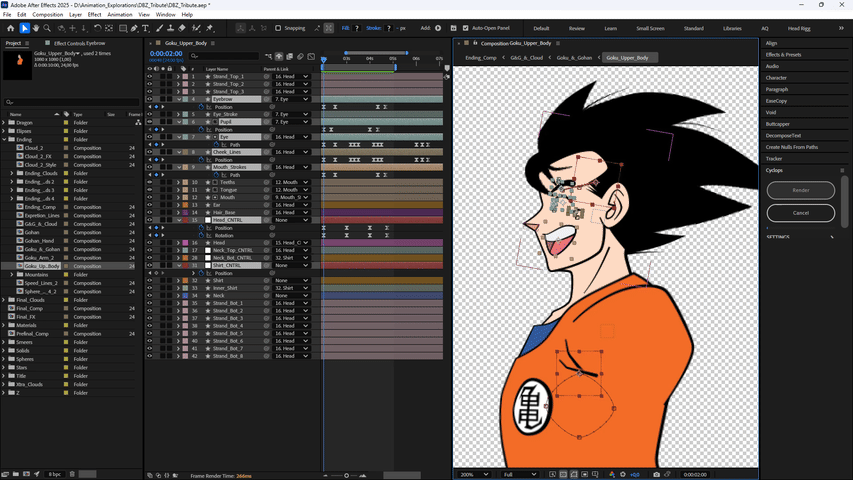Screen dimensions: 853x480
Task: Select the Rotation tool
Action: click(97, 28)
